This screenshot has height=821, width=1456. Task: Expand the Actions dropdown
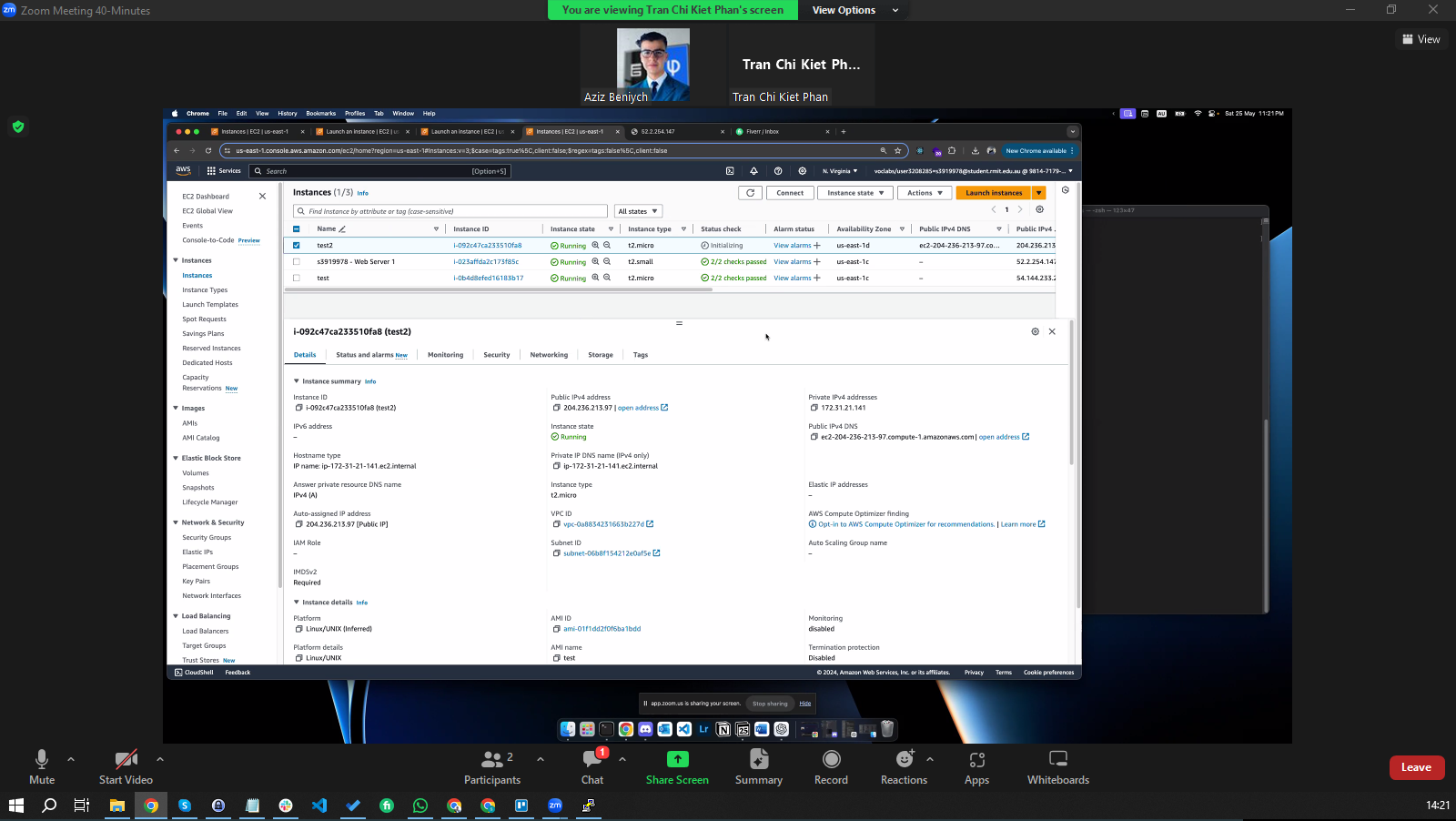[924, 192]
